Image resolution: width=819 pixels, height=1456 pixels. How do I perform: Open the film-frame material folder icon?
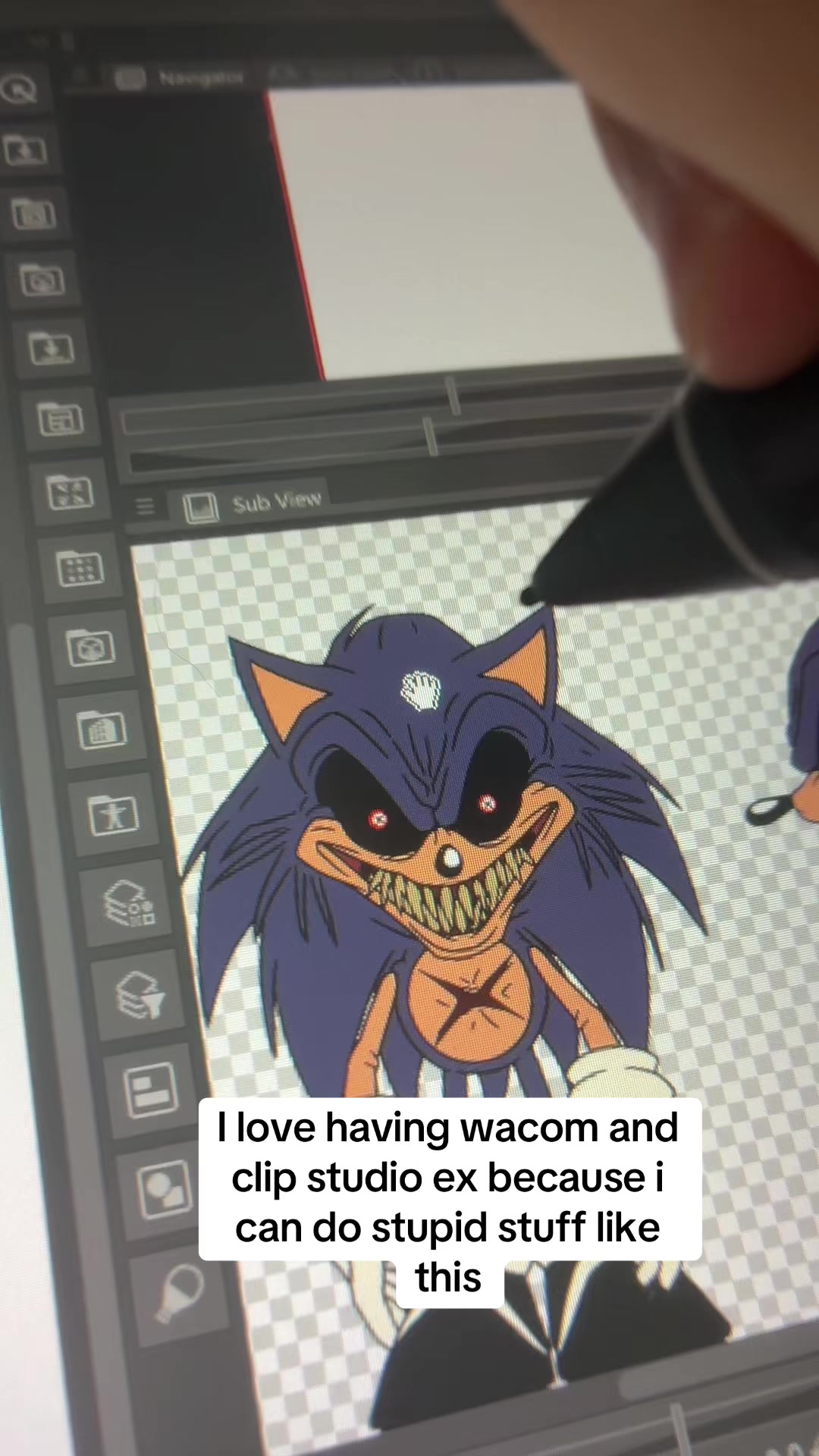35,215
